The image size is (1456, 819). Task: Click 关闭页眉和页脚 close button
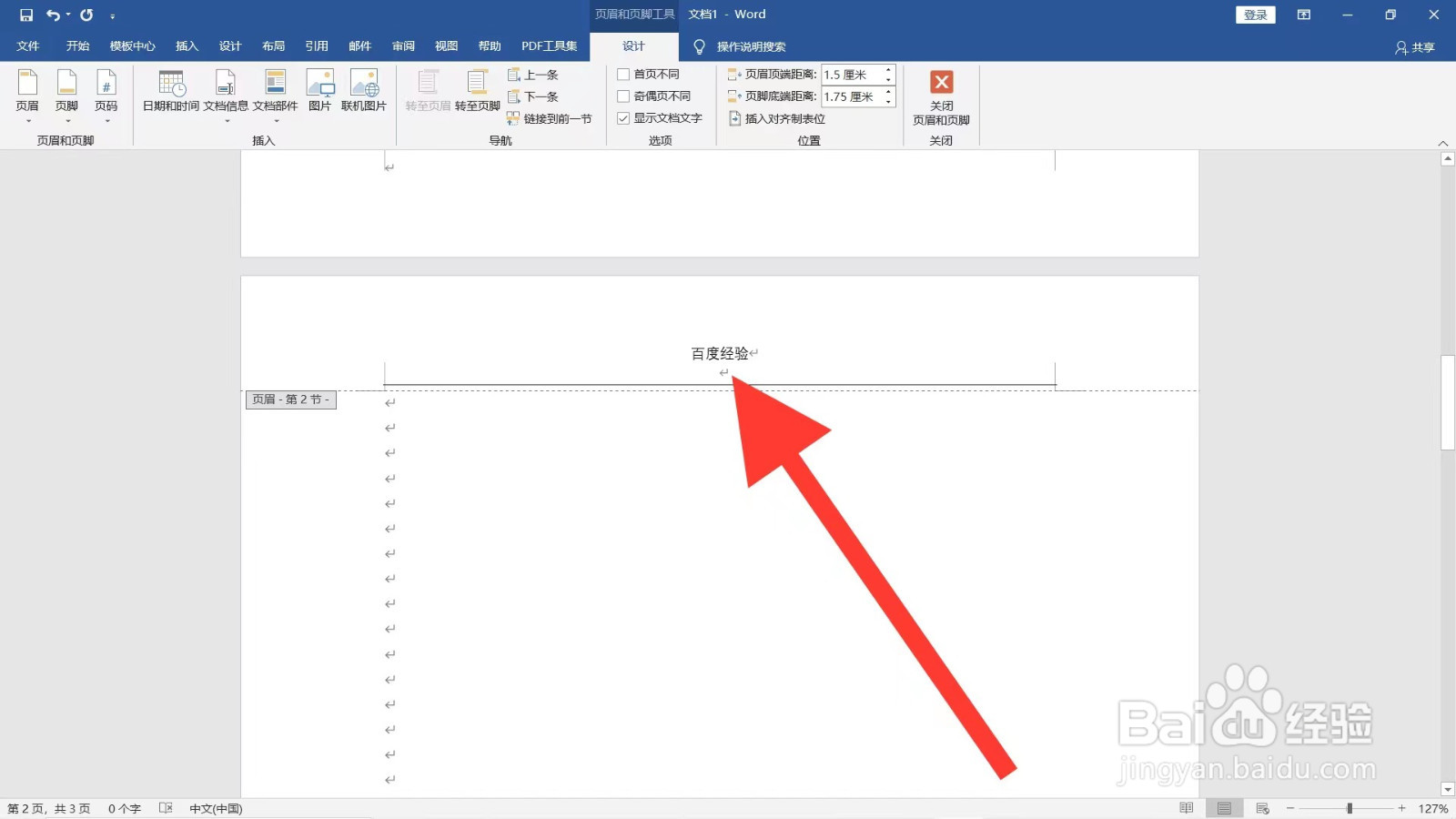(942, 97)
